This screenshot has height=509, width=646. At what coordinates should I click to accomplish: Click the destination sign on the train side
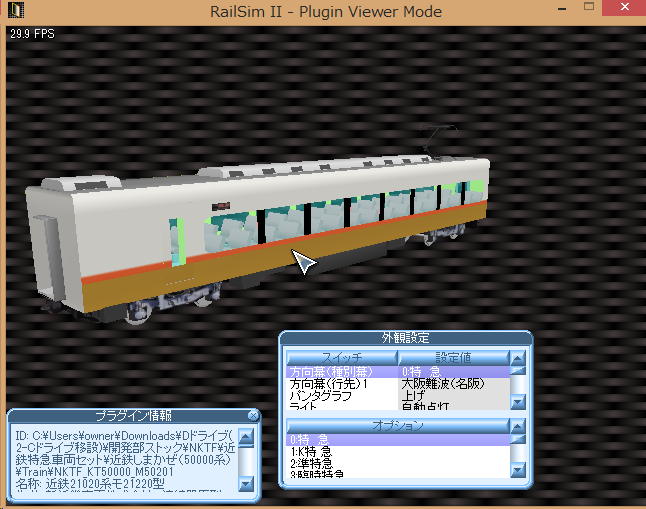[x=221, y=206]
